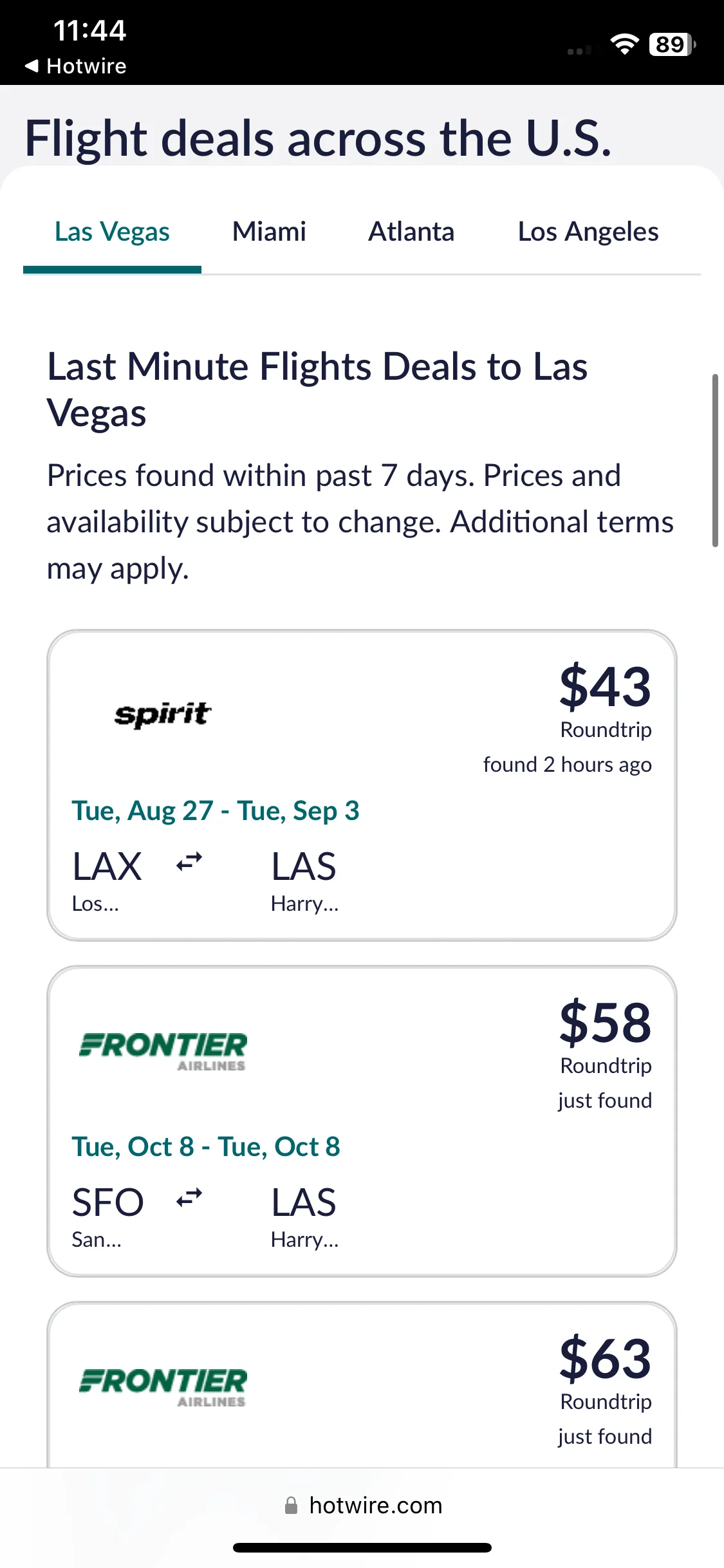Tap the Frontier logo on the $63 deal
This screenshot has width=724, height=1568.
click(x=163, y=1387)
